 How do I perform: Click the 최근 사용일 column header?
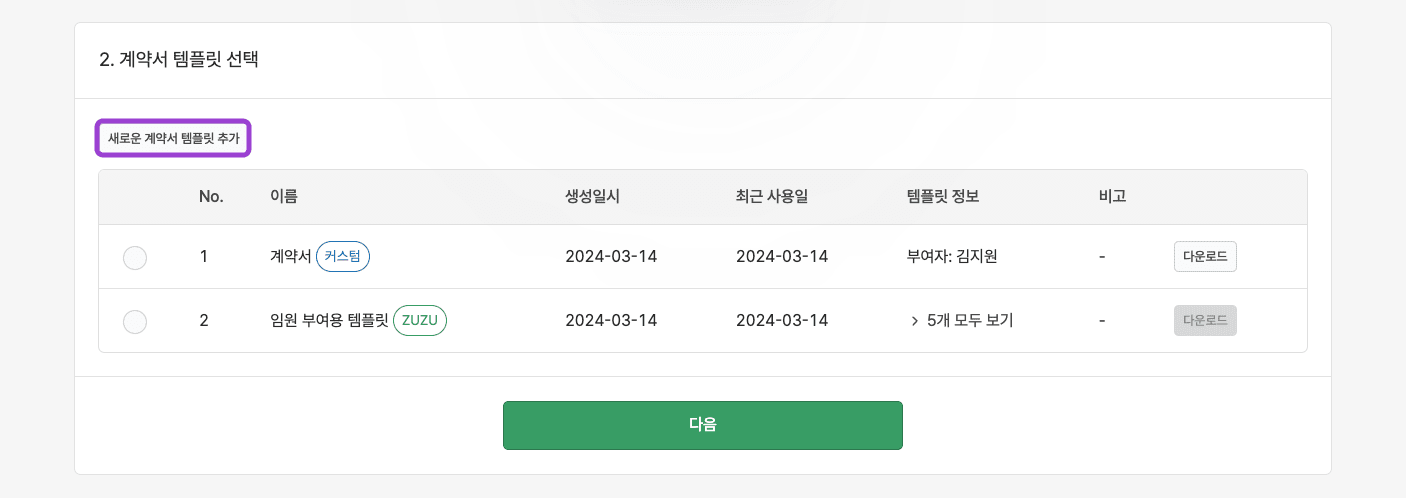coord(772,197)
